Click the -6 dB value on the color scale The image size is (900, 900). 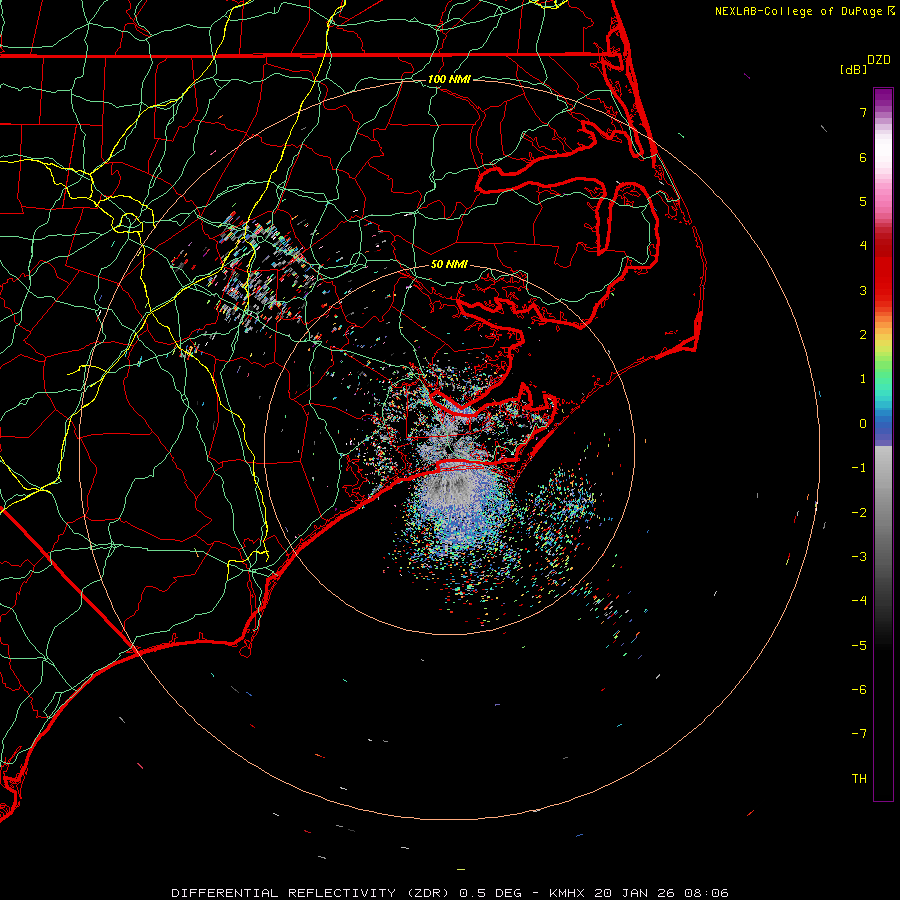(859, 690)
